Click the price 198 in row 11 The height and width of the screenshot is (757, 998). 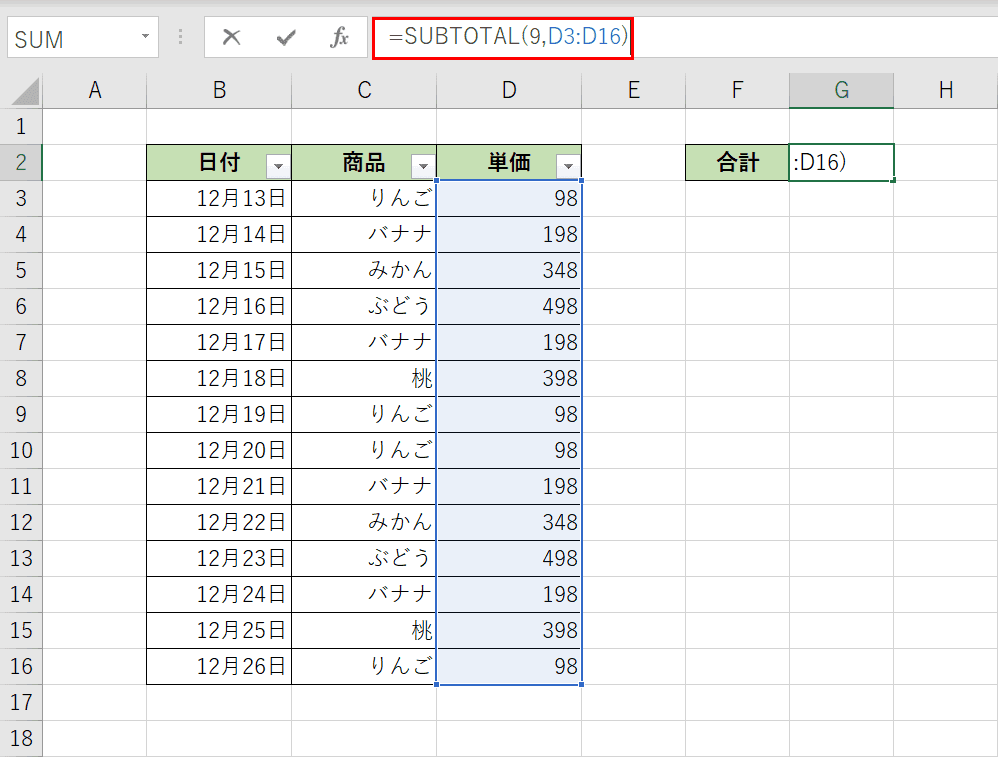pyautogui.click(x=509, y=486)
